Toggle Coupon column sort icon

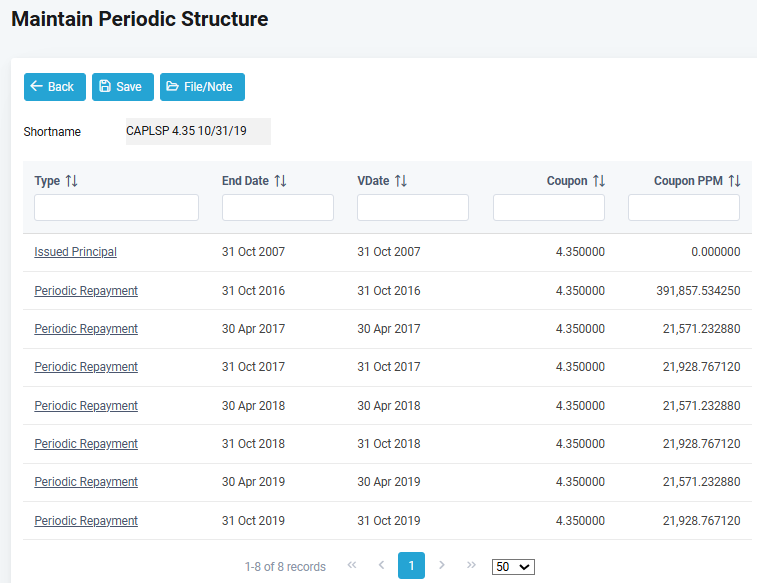pos(599,181)
